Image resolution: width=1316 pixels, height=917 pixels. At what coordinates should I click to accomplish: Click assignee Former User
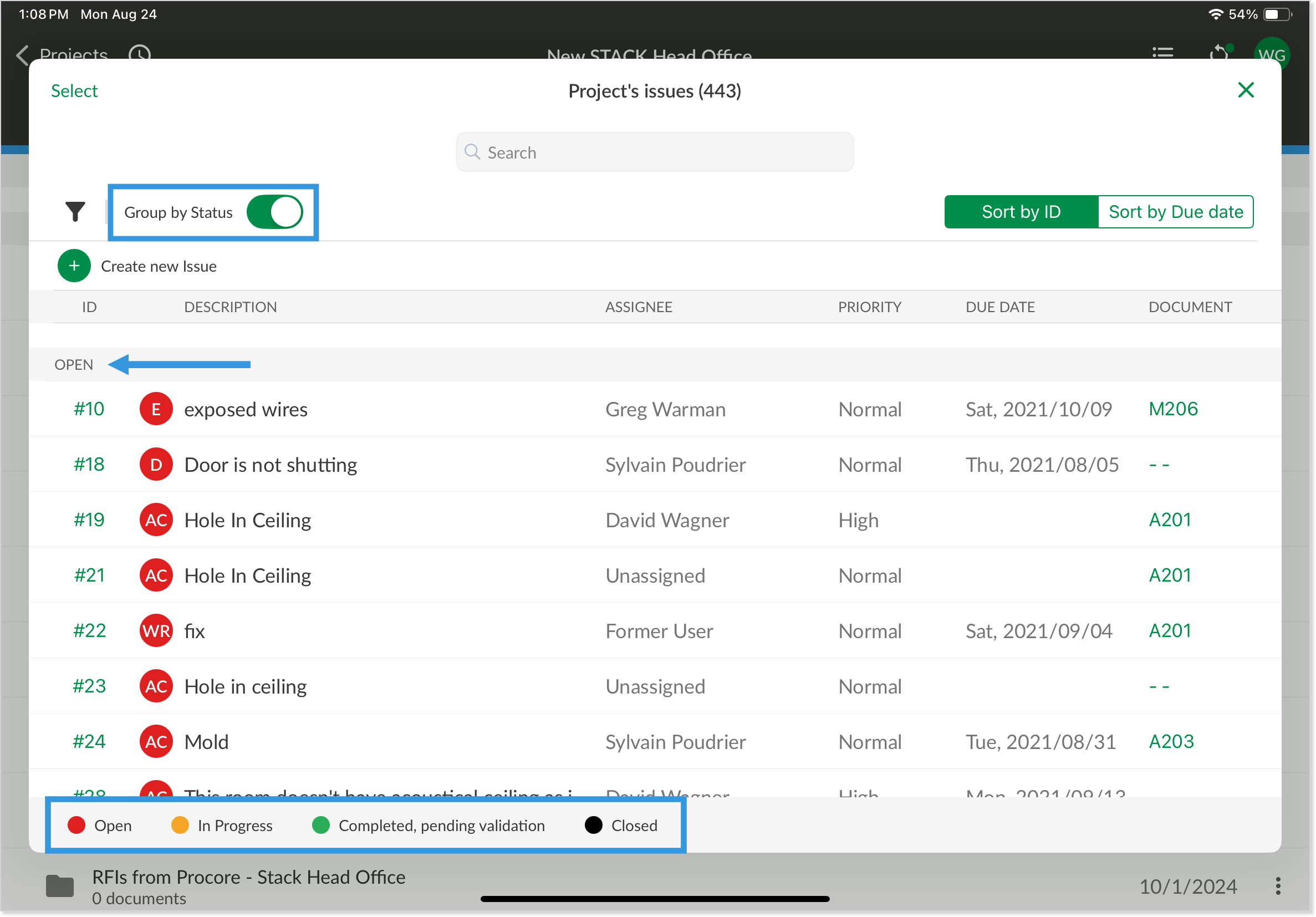pos(659,631)
